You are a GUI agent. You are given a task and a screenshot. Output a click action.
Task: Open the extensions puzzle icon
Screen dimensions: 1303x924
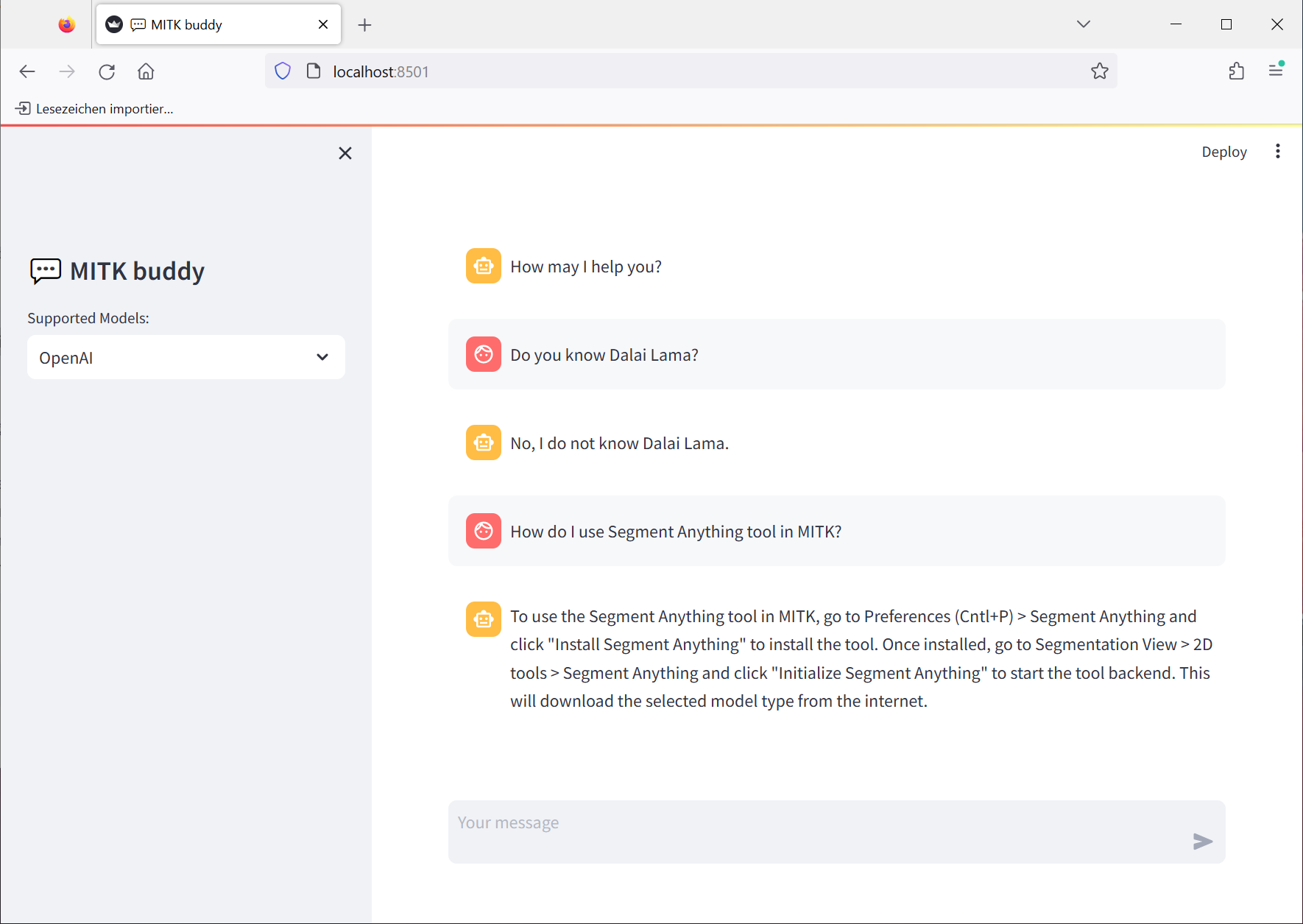coord(1236,71)
